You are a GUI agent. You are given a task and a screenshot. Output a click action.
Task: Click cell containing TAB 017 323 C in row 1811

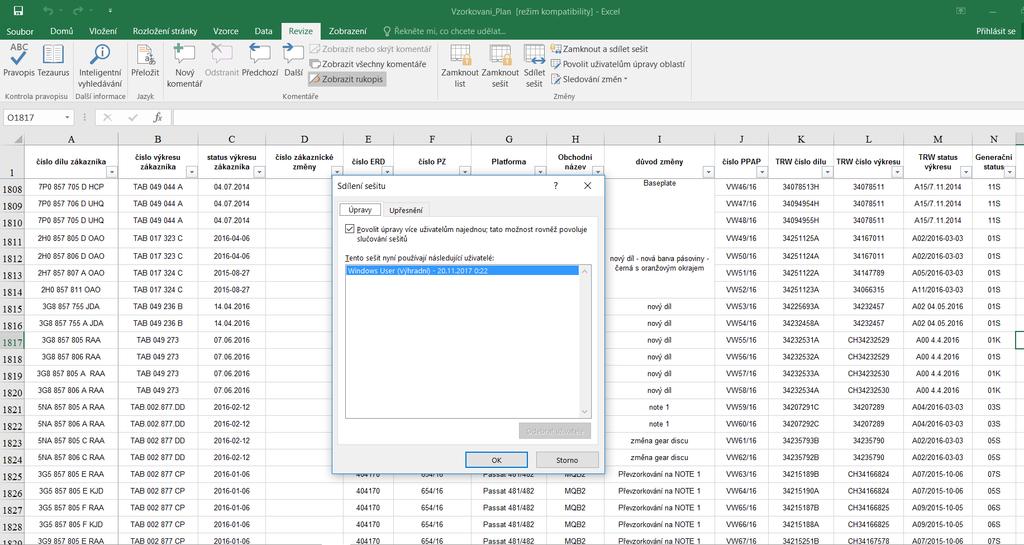pyautogui.click(x=158, y=238)
